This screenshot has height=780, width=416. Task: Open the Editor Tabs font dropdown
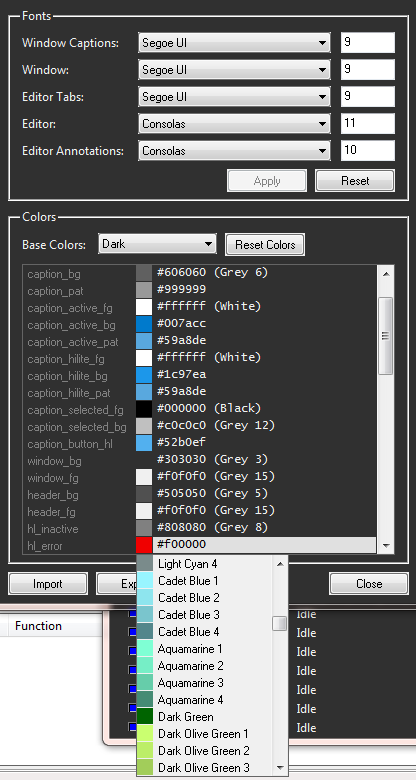234,97
